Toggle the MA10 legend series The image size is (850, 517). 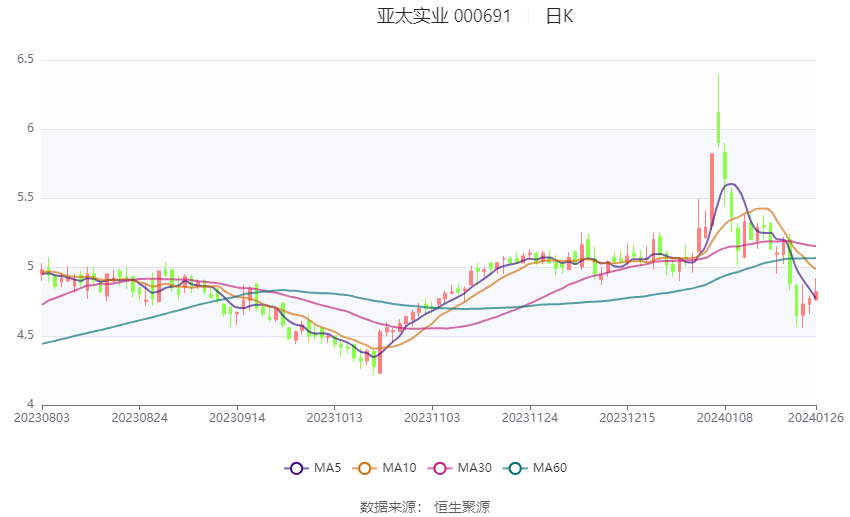[x=384, y=468]
